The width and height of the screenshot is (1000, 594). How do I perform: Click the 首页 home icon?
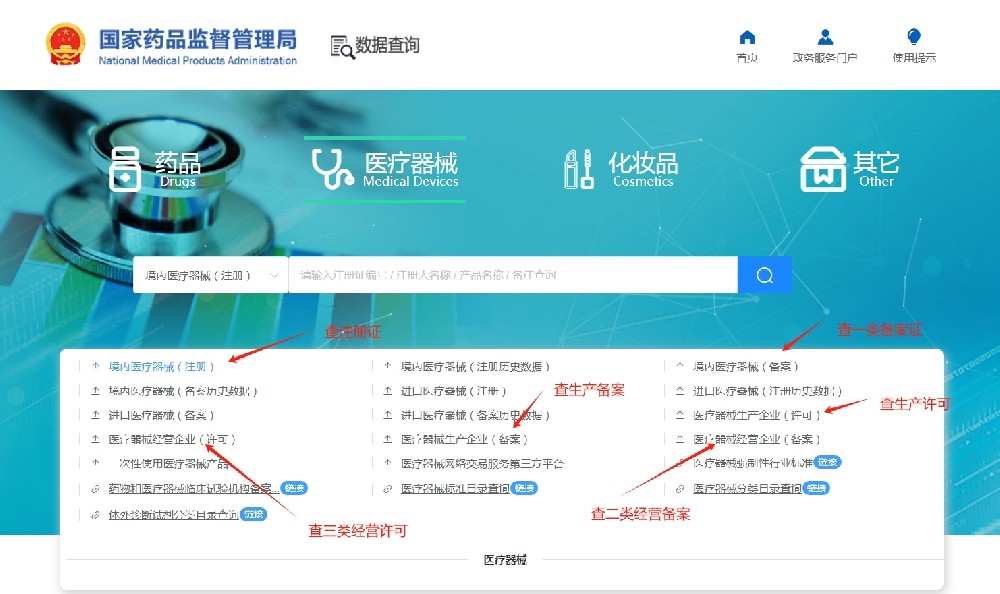(747, 38)
